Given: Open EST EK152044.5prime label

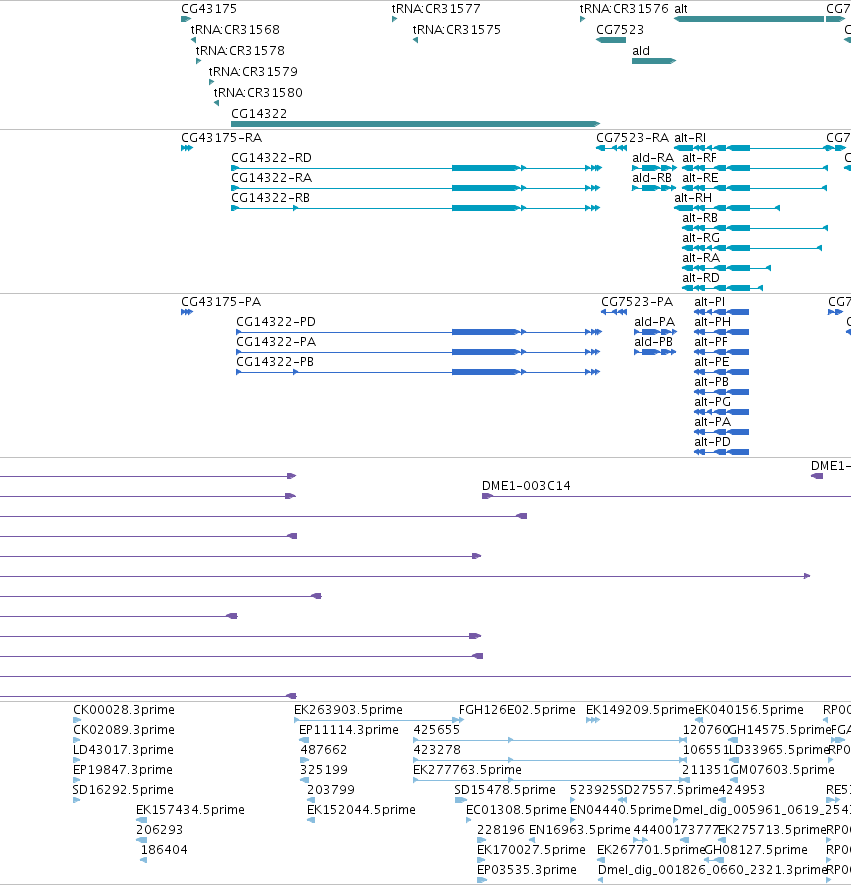Looking at the screenshot, I should (361, 810).
